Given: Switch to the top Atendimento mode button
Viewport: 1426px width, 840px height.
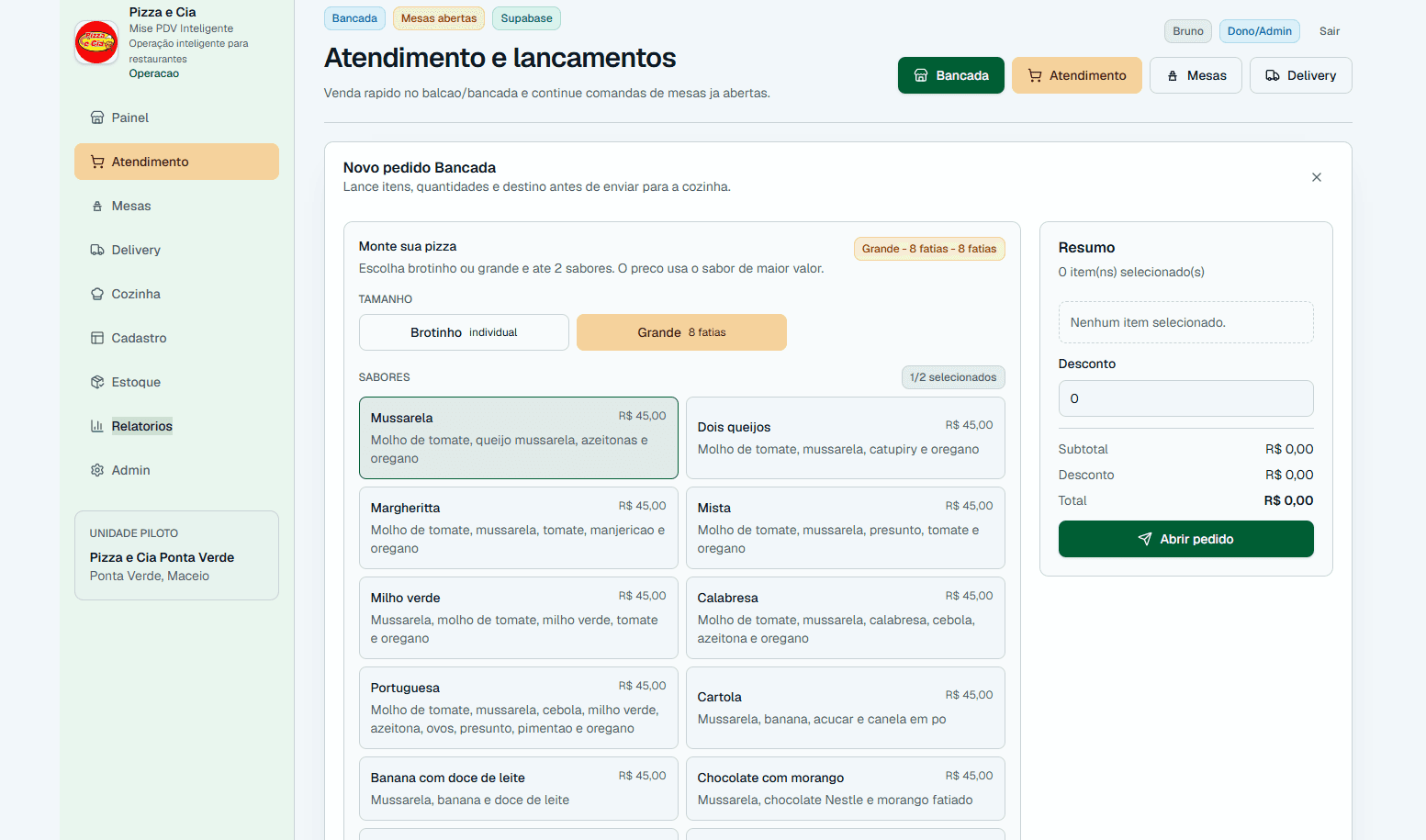Looking at the screenshot, I should point(1077,75).
